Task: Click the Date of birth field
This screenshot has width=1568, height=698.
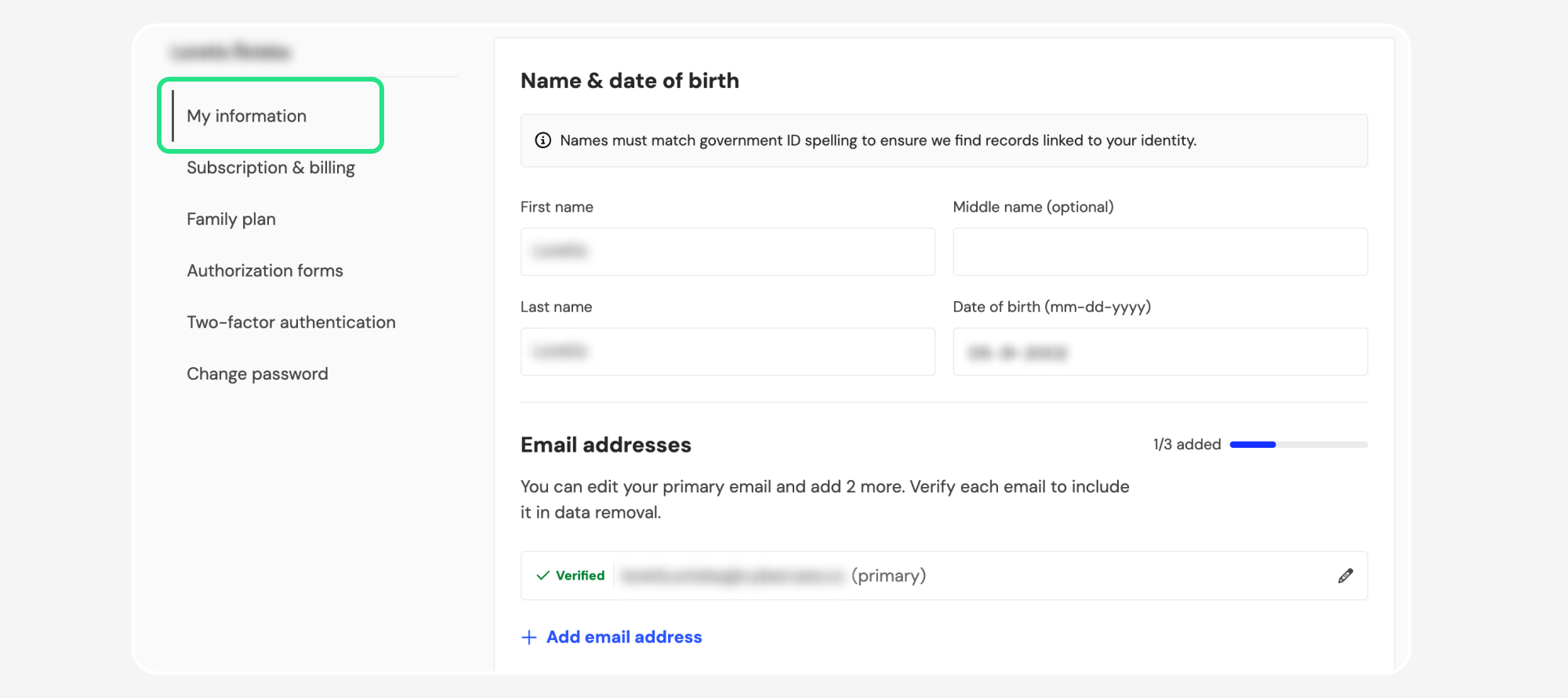Action: (x=1160, y=351)
